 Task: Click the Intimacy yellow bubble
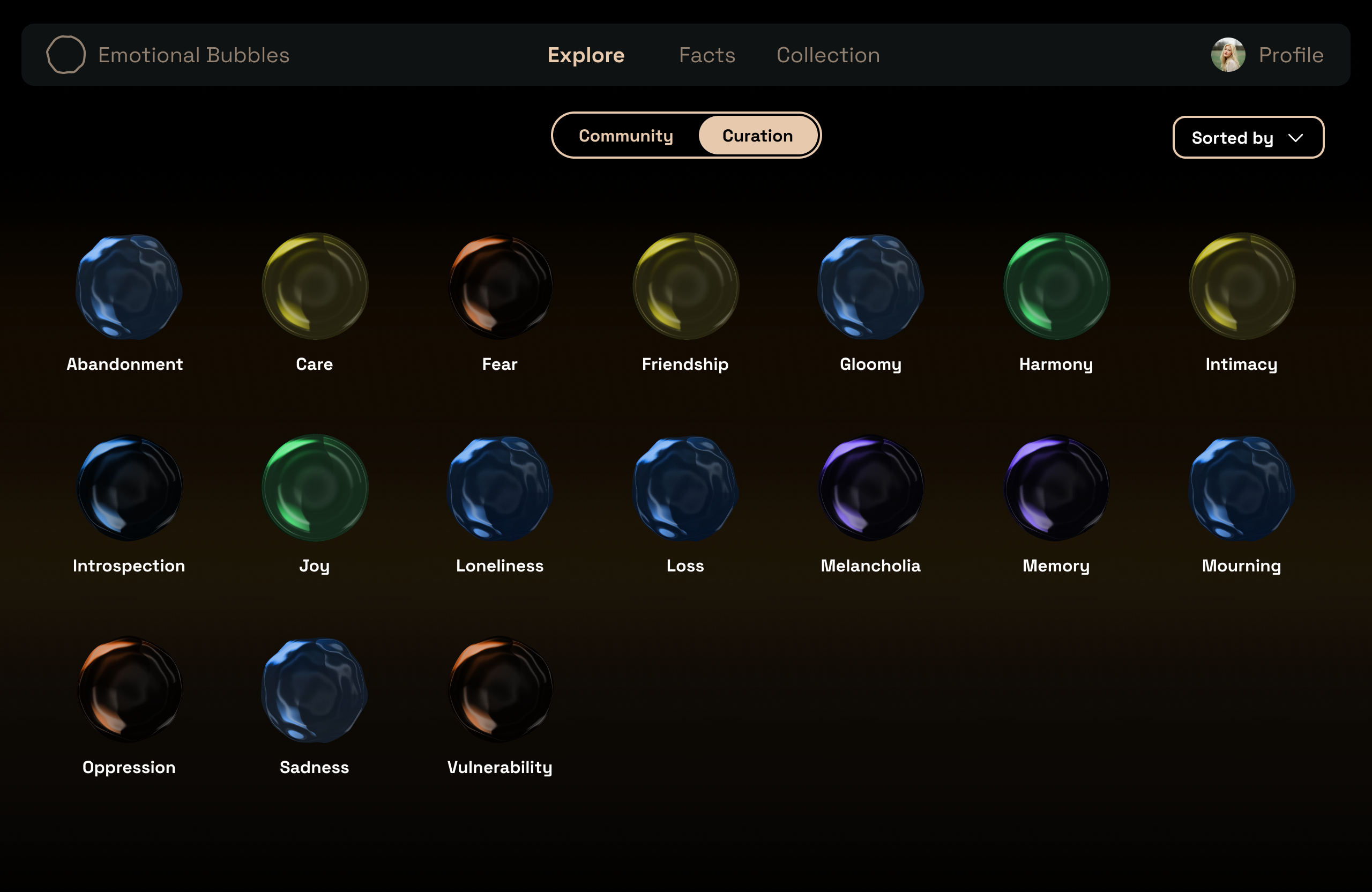[x=1242, y=287]
